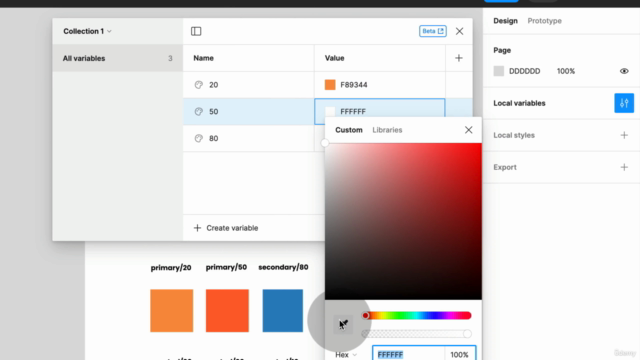Open the Hex color format dropdown
The image size is (640, 360).
point(346,355)
